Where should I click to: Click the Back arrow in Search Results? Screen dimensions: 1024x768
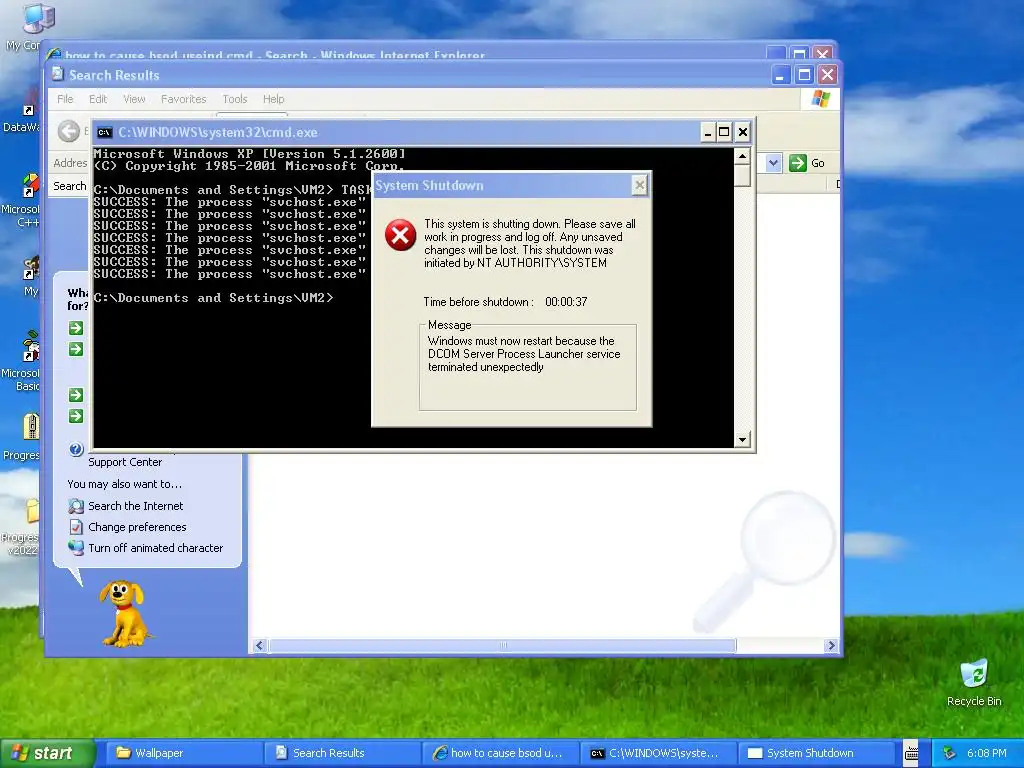tap(69, 131)
